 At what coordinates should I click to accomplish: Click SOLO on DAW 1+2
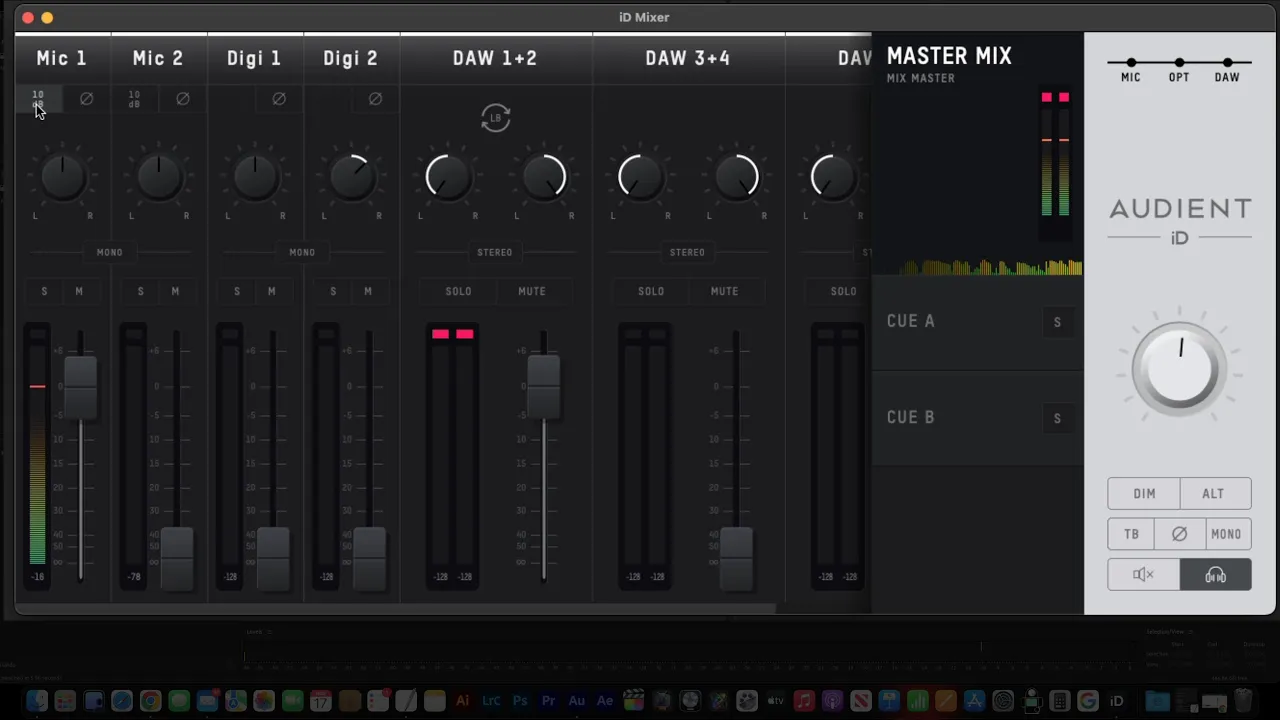[458, 291]
